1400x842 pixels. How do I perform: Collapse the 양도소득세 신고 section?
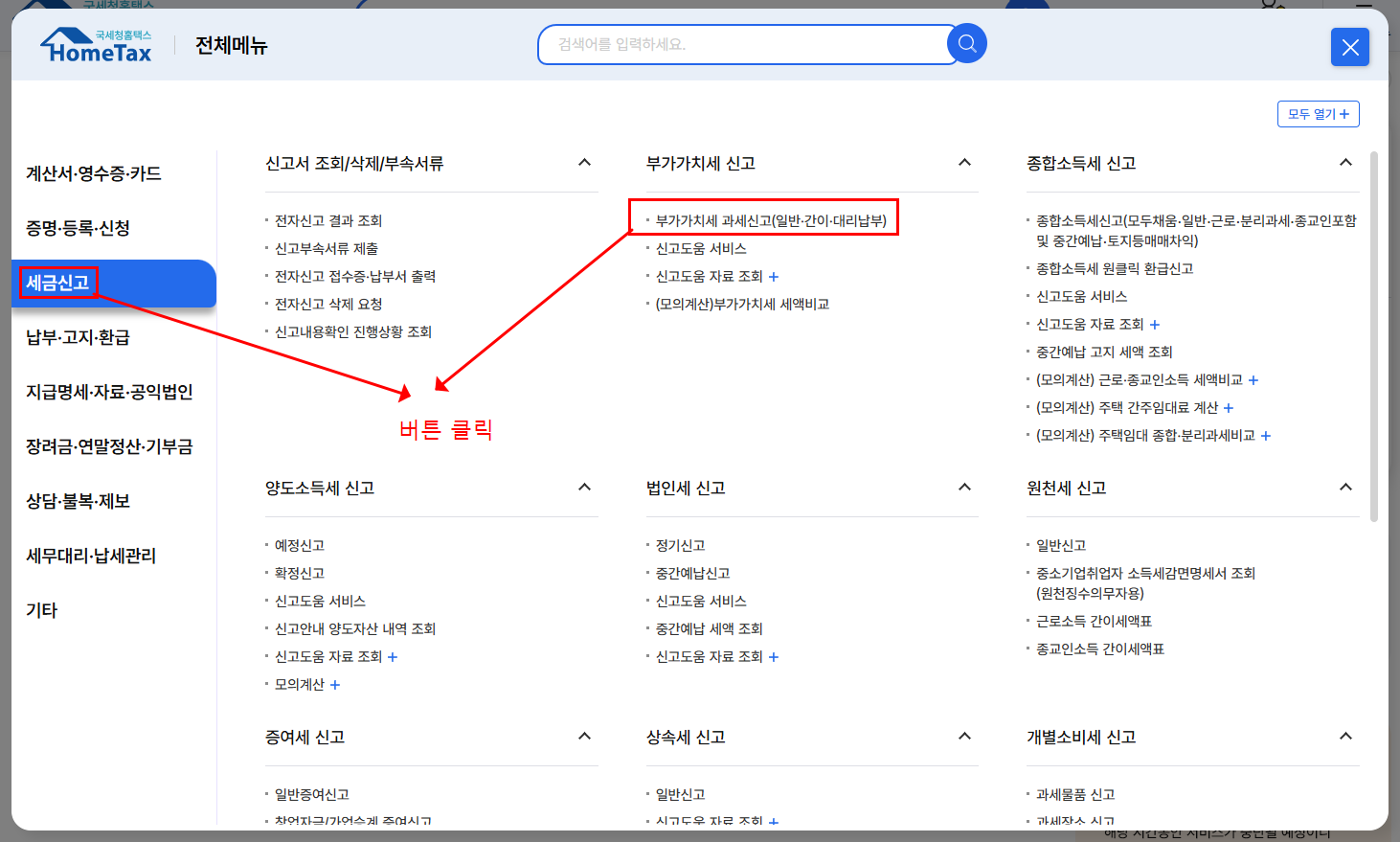tap(584, 487)
